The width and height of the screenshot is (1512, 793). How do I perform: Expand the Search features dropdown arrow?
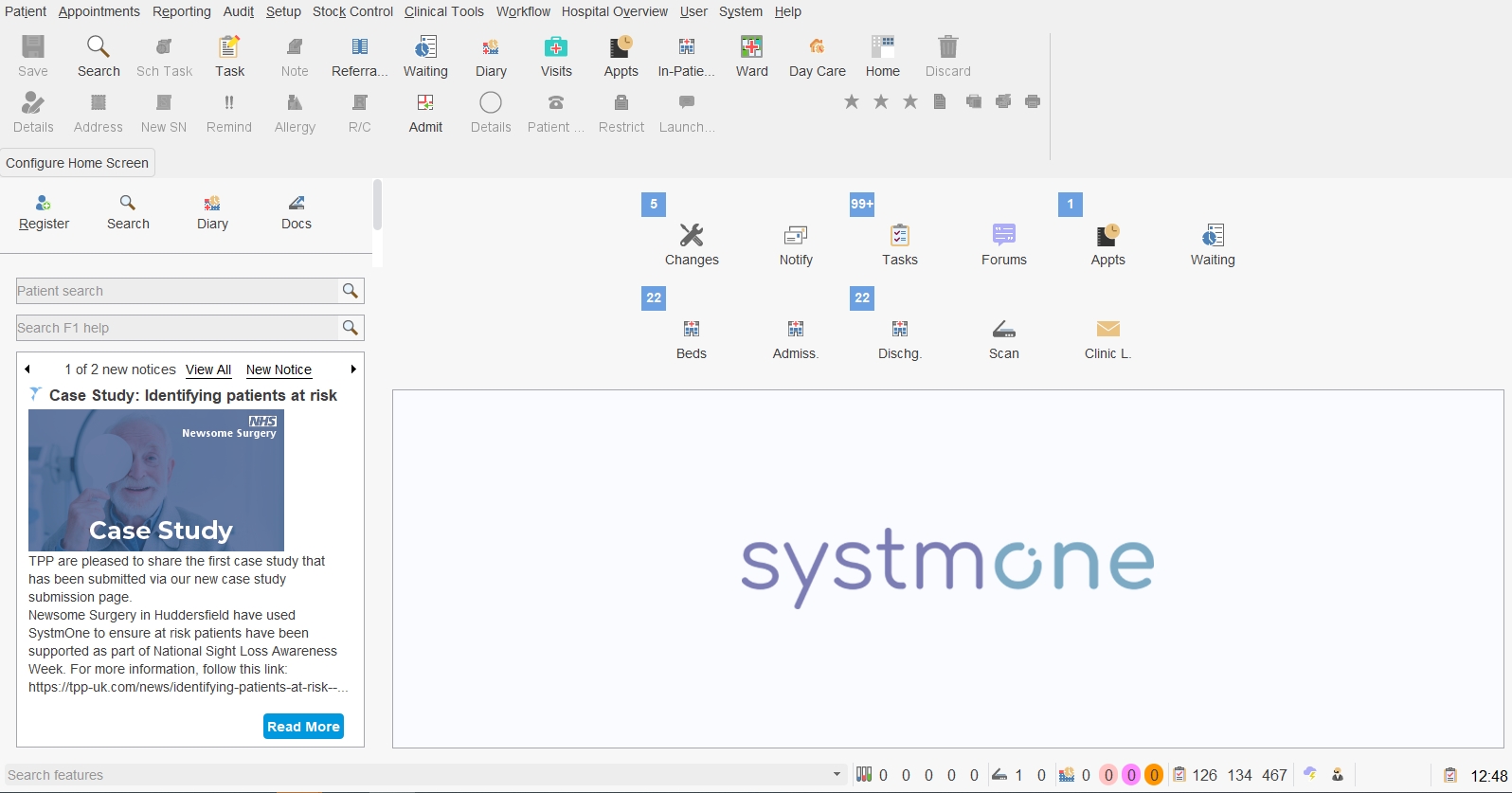click(837, 774)
